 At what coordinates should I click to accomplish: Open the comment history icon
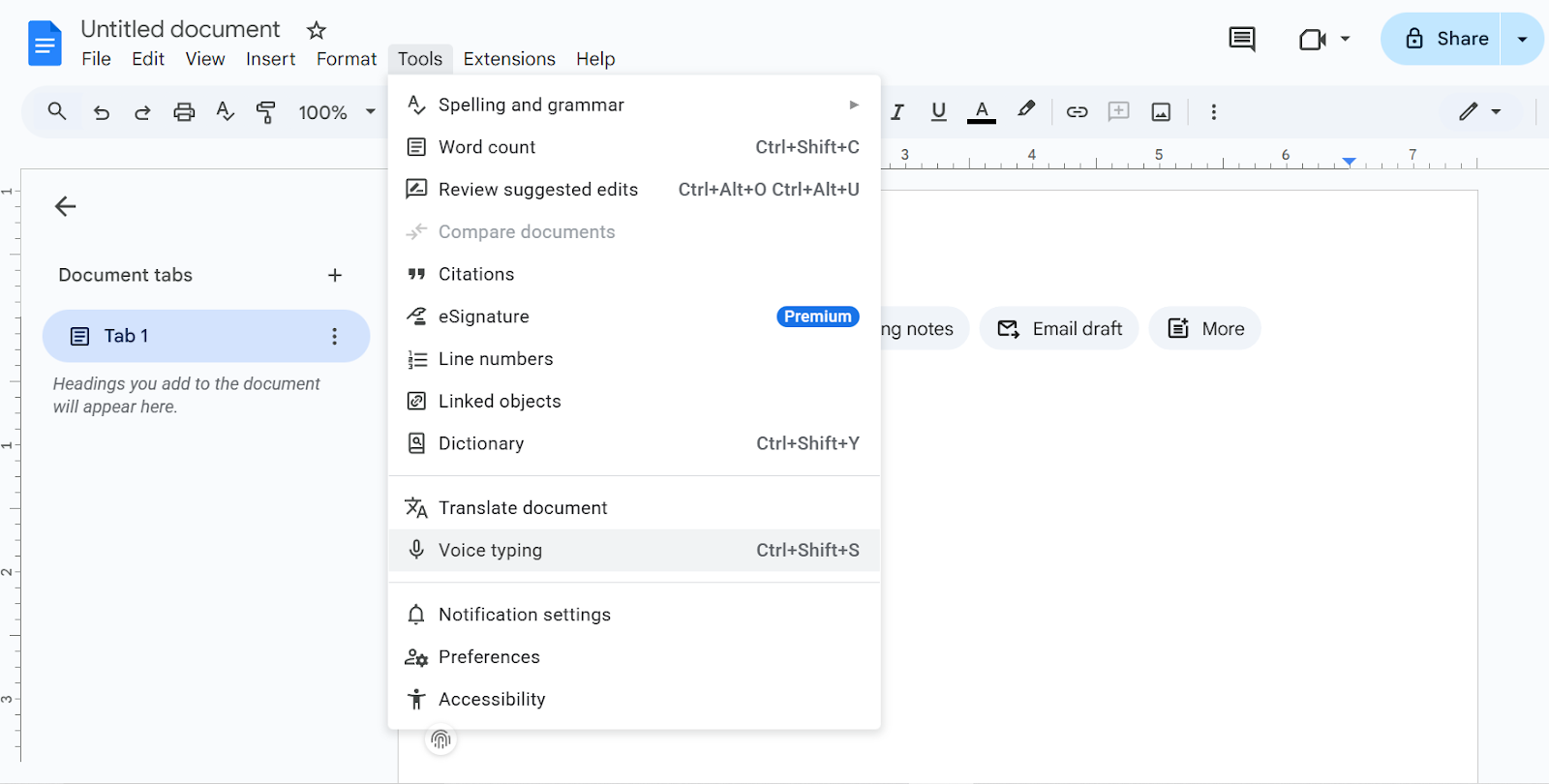(1242, 39)
